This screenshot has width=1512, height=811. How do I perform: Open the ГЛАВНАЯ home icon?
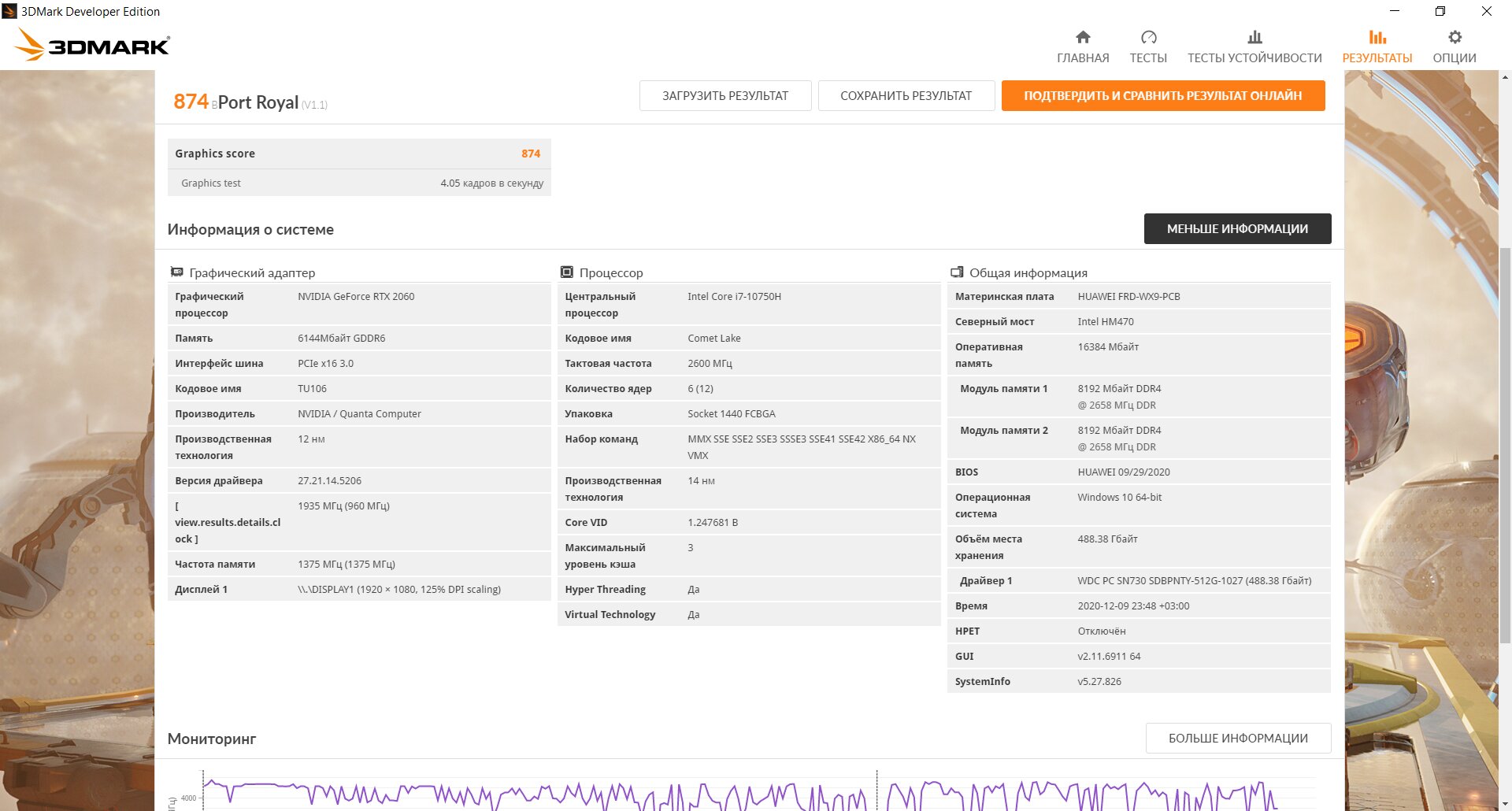(x=1083, y=37)
